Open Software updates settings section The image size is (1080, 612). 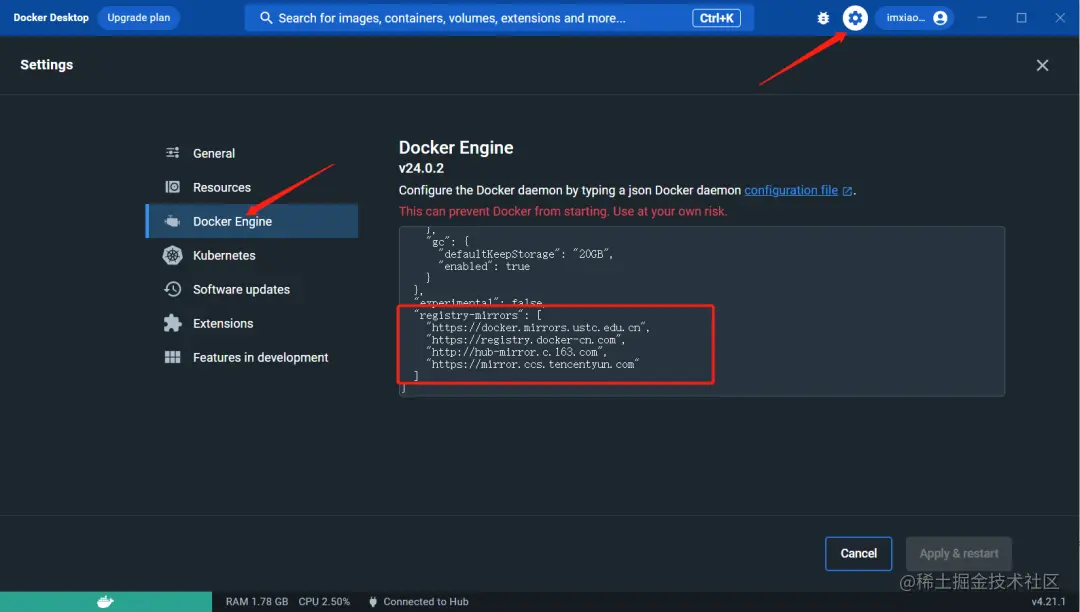coord(251,289)
